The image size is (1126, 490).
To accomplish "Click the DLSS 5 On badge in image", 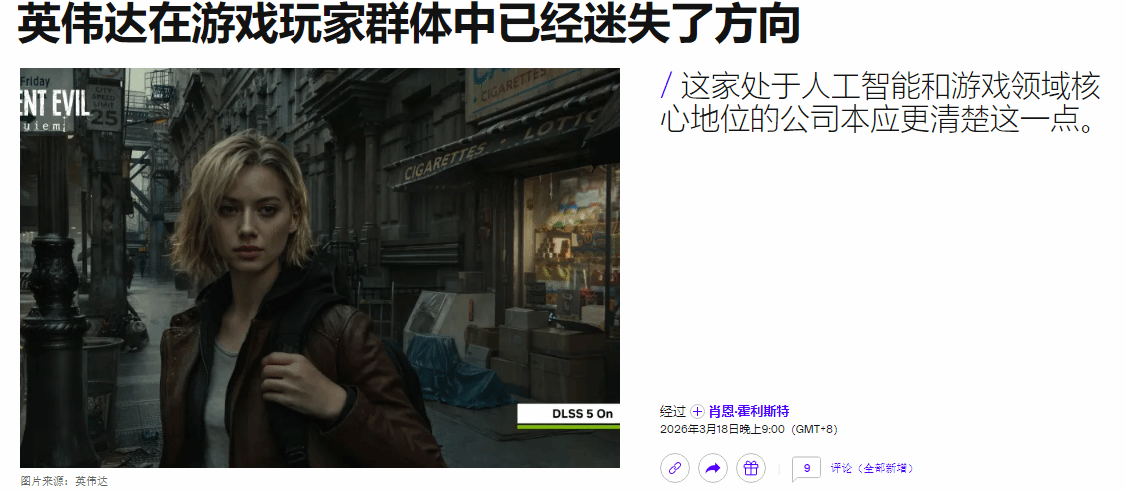I will coord(567,414).
